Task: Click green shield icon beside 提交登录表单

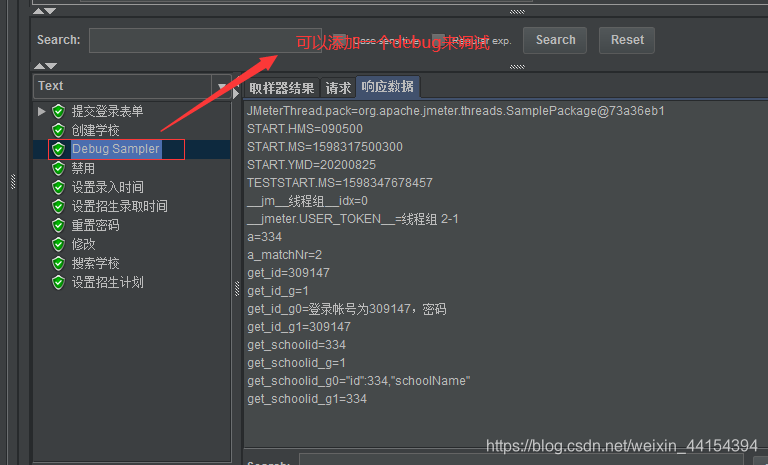Action: [58, 111]
